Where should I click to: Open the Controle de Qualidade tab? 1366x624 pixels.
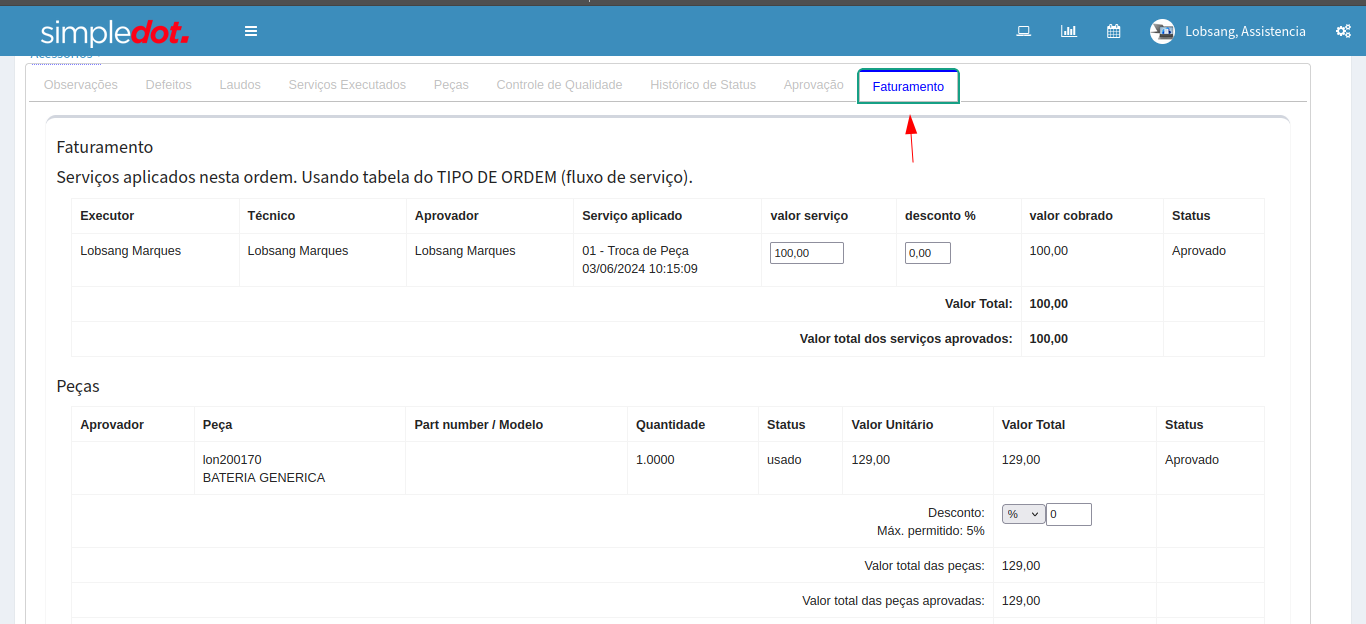click(559, 85)
